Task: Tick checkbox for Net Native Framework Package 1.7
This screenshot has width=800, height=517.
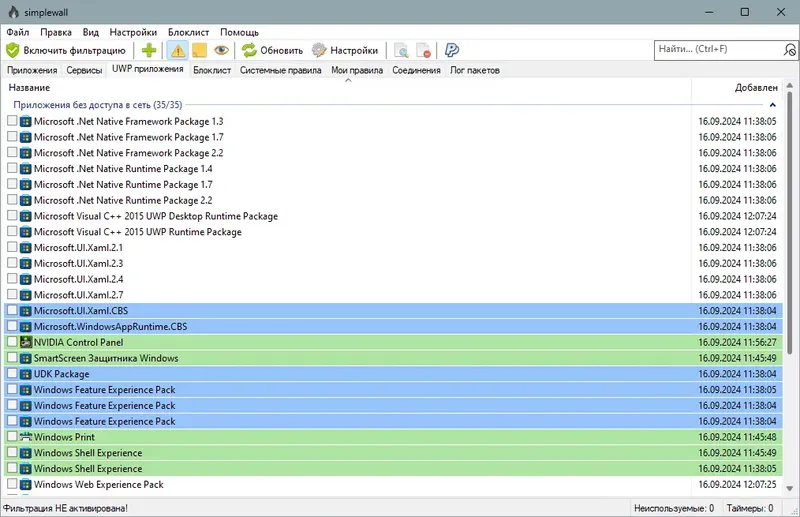Action: (x=12, y=136)
